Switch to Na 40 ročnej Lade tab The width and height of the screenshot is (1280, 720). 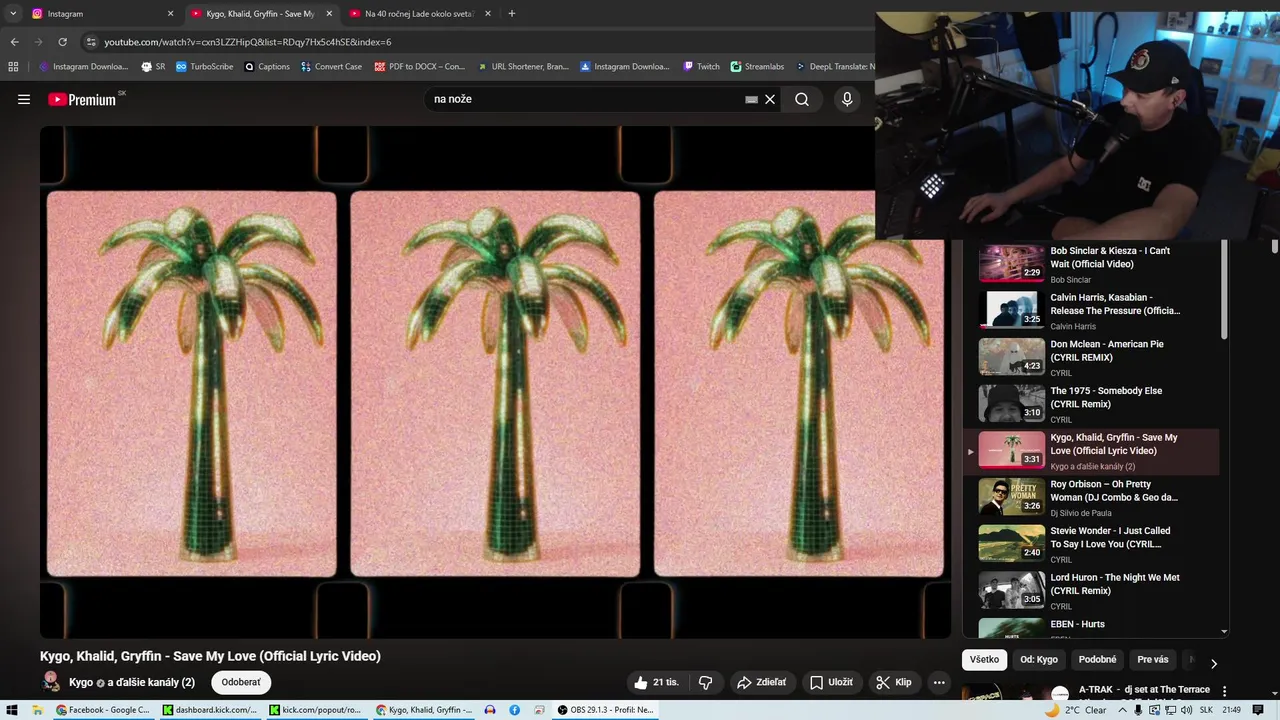(420, 14)
